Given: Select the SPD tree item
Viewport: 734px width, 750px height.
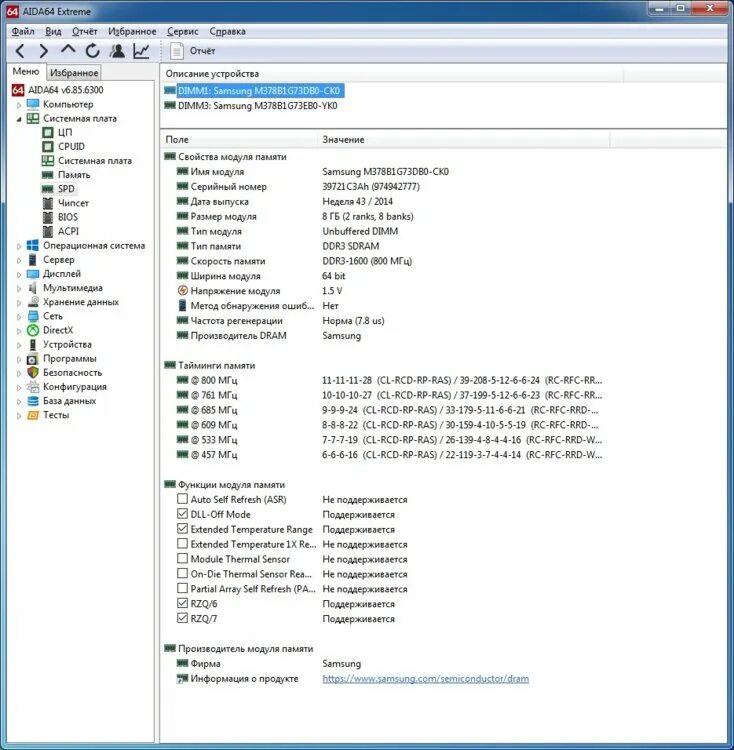Looking at the screenshot, I should point(66,189).
